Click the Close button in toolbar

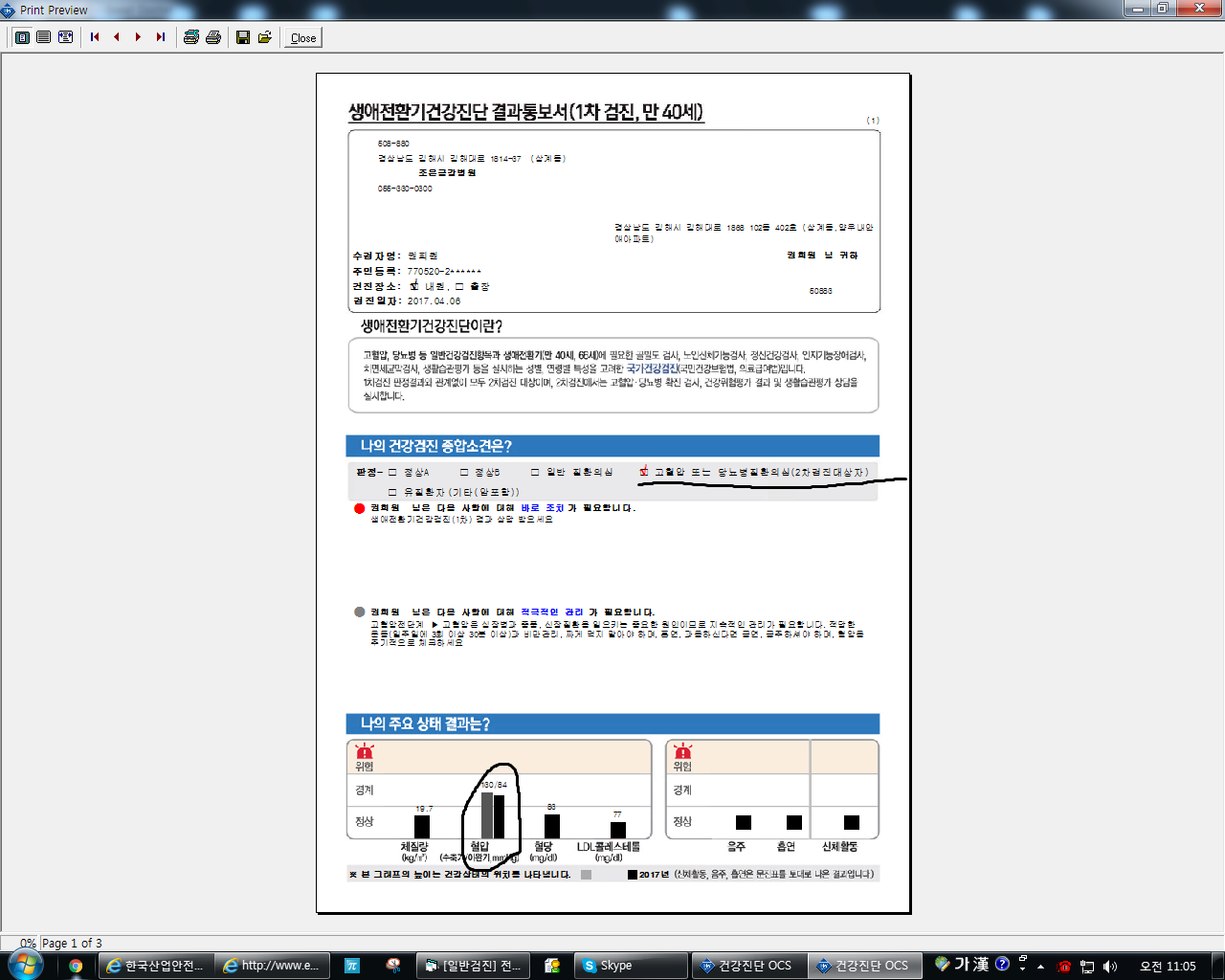(303, 38)
